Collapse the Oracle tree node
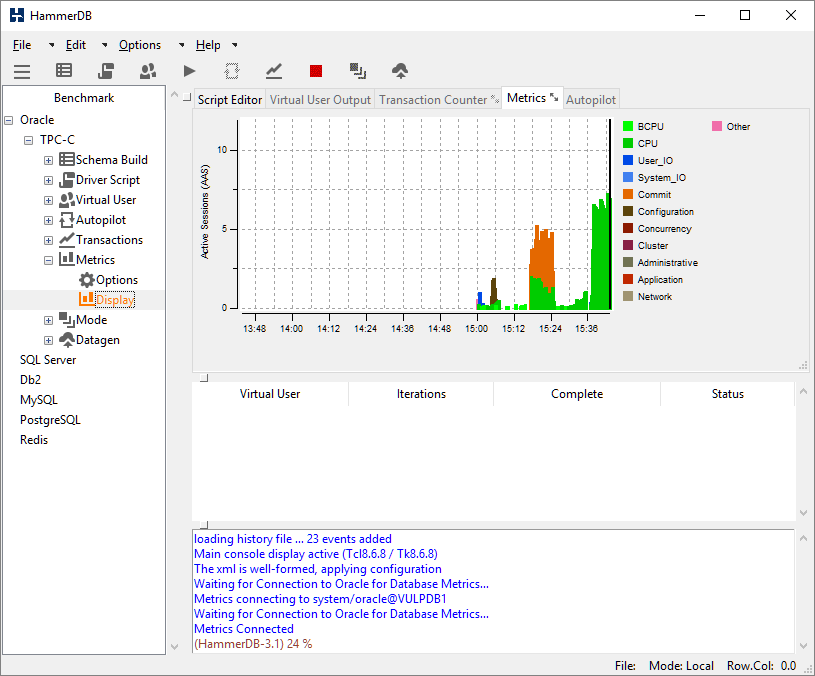815x676 pixels. pyautogui.click(x=9, y=121)
